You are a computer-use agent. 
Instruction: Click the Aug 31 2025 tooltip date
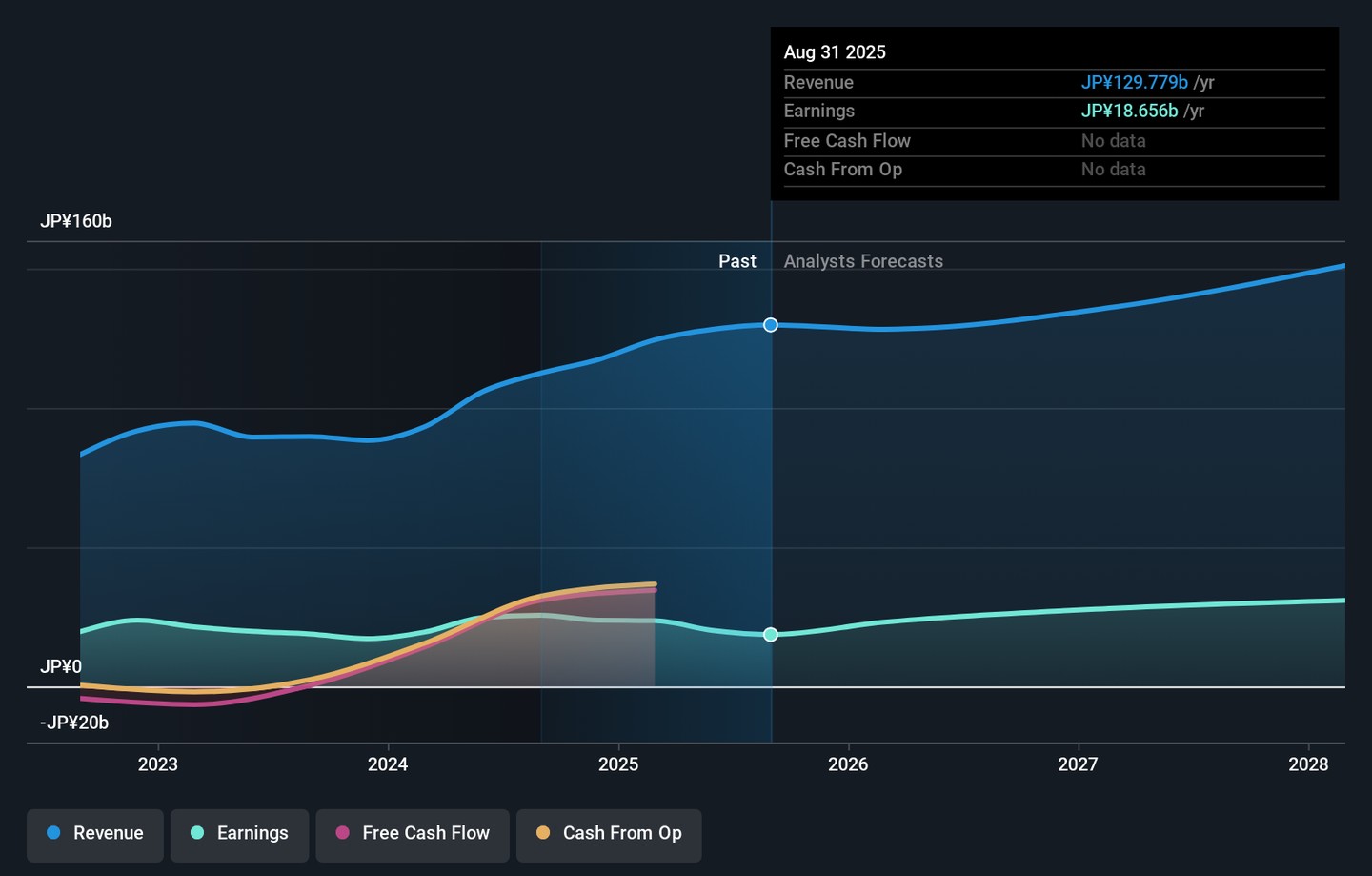coord(835,52)
